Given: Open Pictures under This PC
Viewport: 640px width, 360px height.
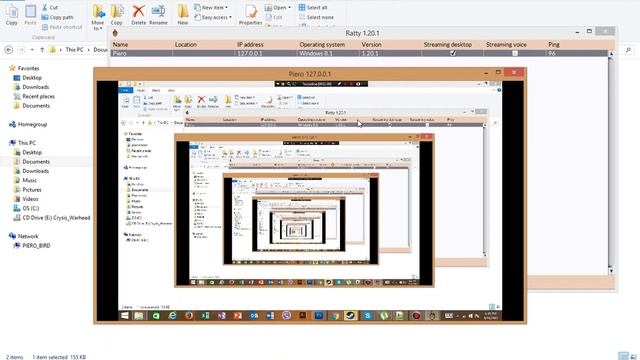Looking at the screenshot, I should click(27, 189).
